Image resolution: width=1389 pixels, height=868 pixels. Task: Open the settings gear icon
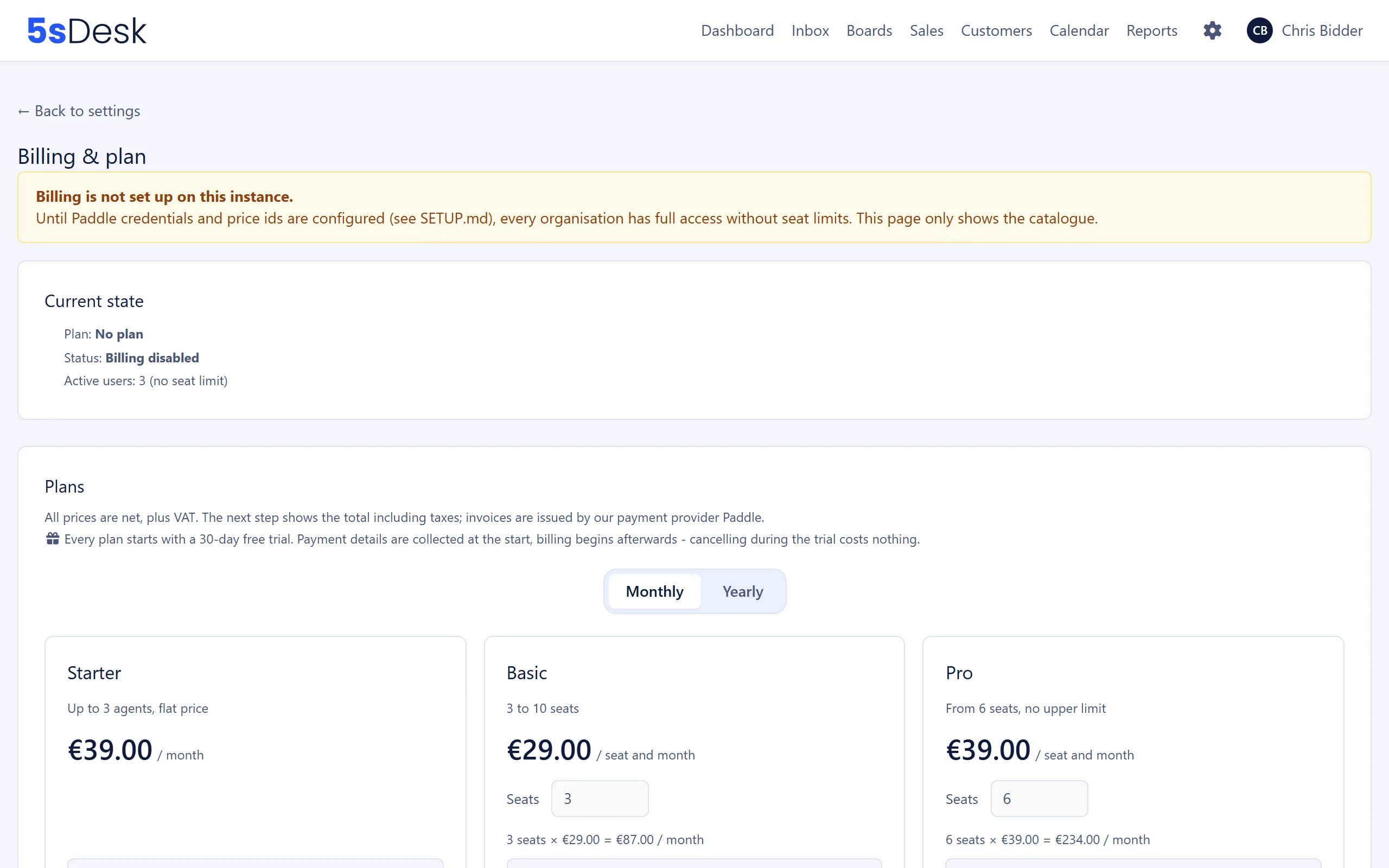pos(1212,30)
